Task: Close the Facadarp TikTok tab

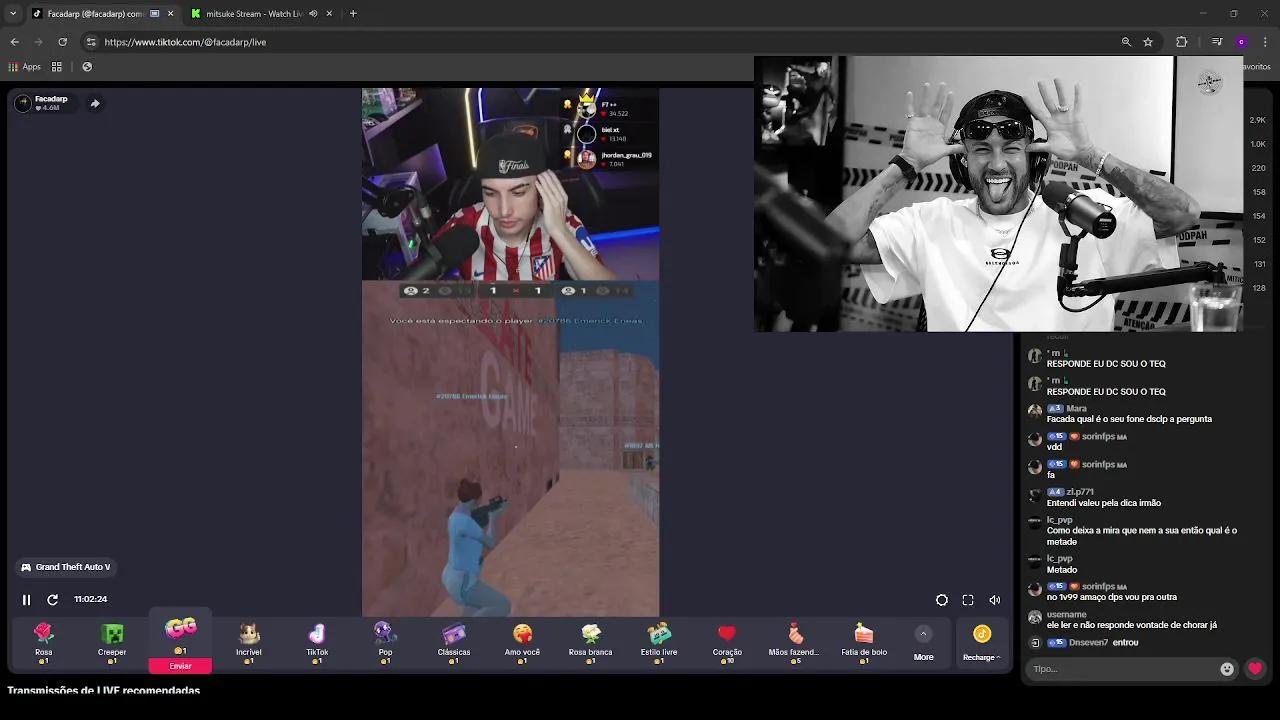Action: 170,14
